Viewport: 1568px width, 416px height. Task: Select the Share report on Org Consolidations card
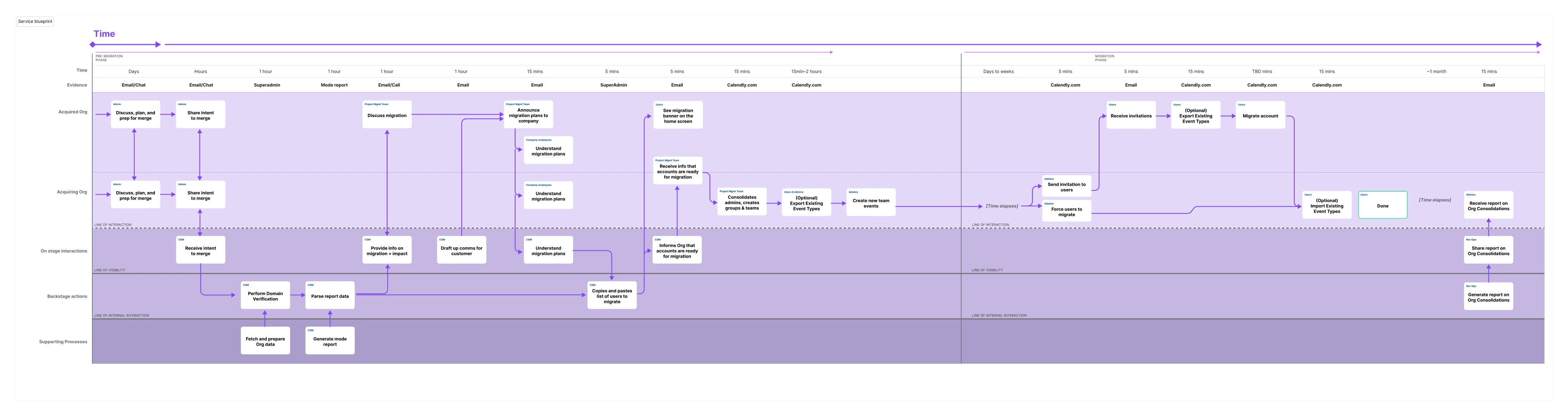click(x=1489, y=250)
